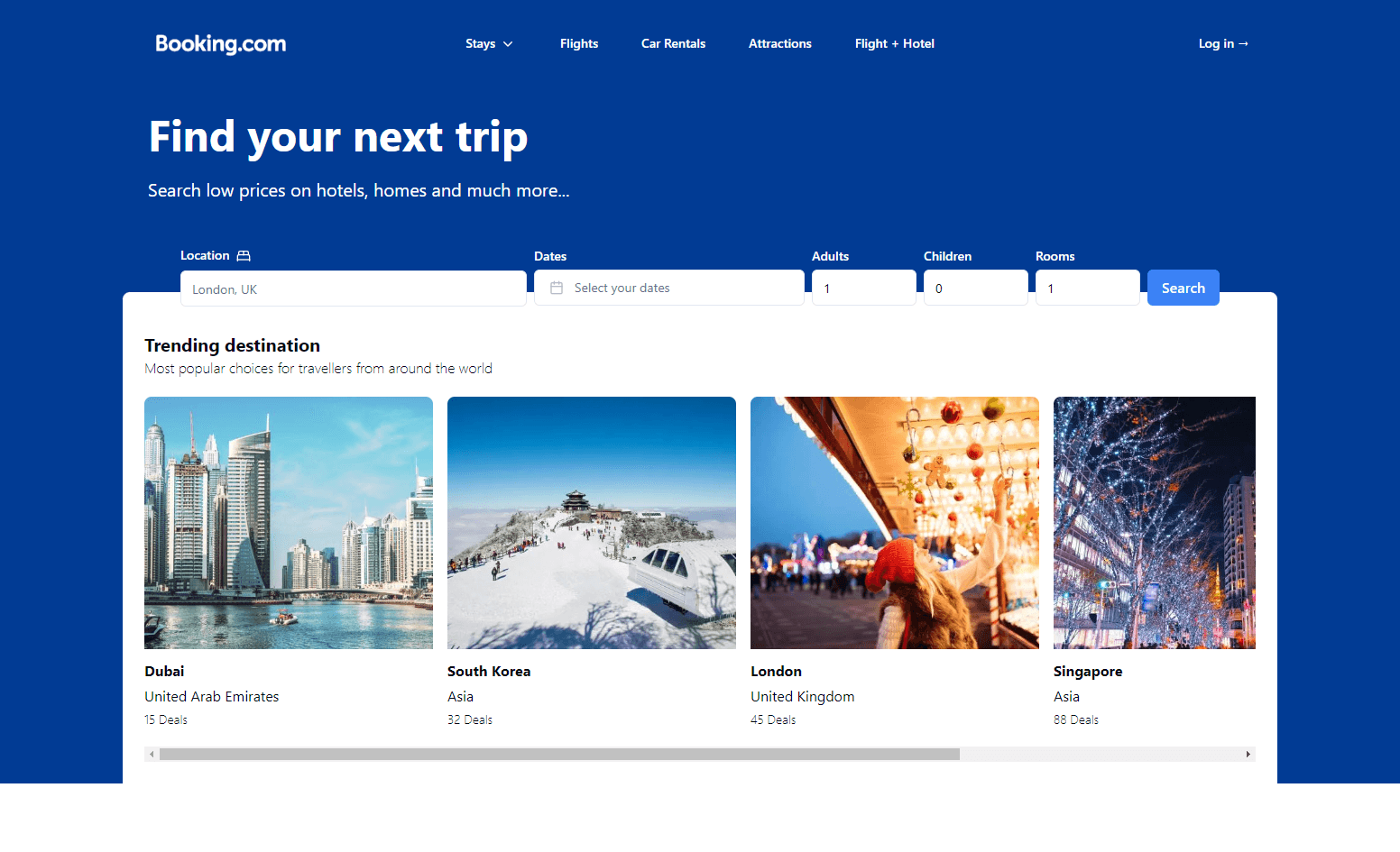Click the Singapore title text
Viewport: 1400px width, 852px height.
pos(1088,672)
